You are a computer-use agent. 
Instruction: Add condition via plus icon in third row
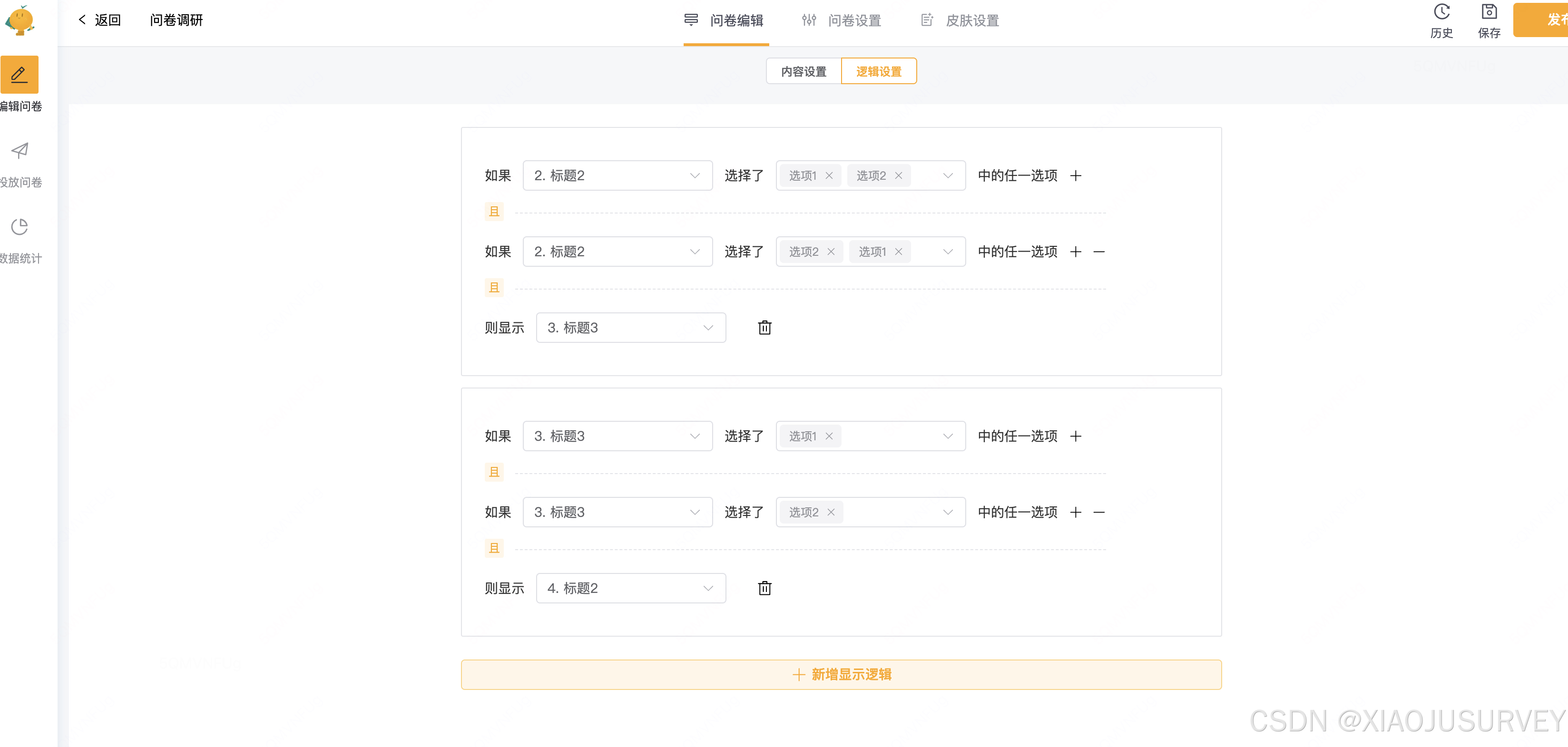point(1076,436)
